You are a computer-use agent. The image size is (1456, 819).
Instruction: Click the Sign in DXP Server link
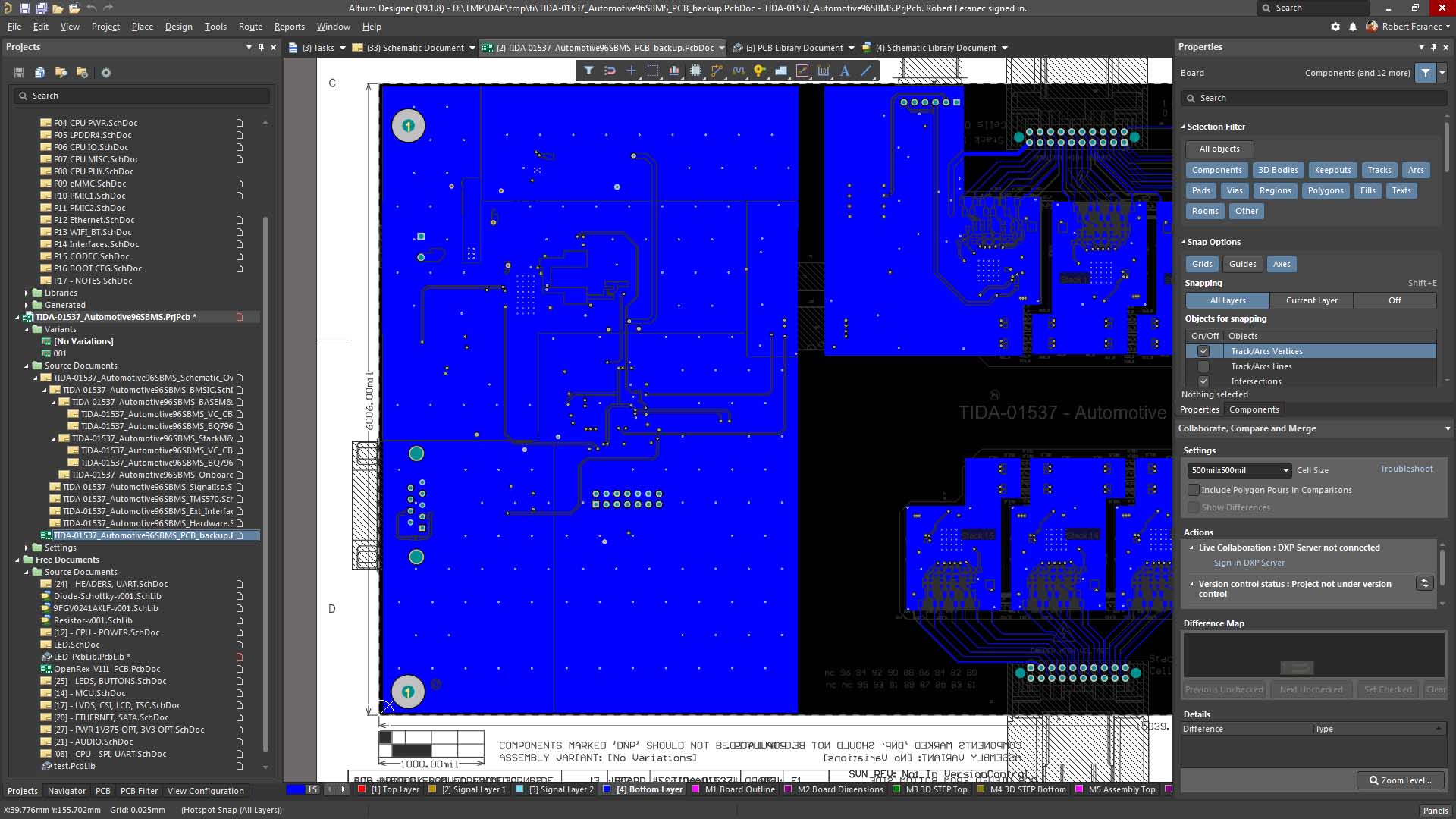point(1249,563)
